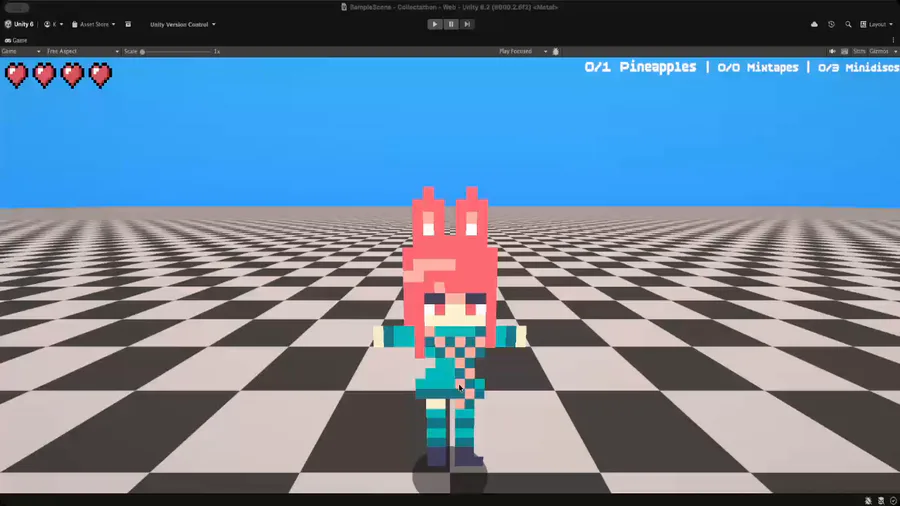This screenshot has height=506, width=900.
Task: Toggle the Shortcuts keyboard icon
Action: tap(844, 51)
